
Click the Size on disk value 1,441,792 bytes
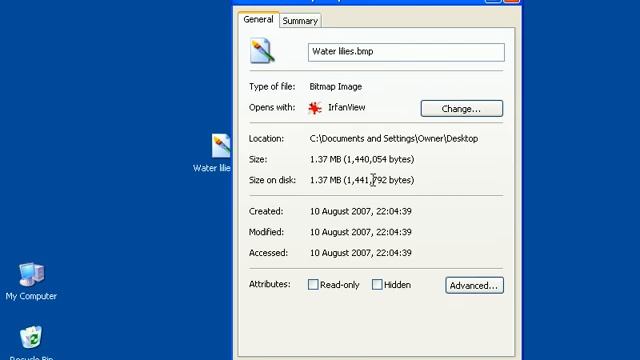[362, 180]
